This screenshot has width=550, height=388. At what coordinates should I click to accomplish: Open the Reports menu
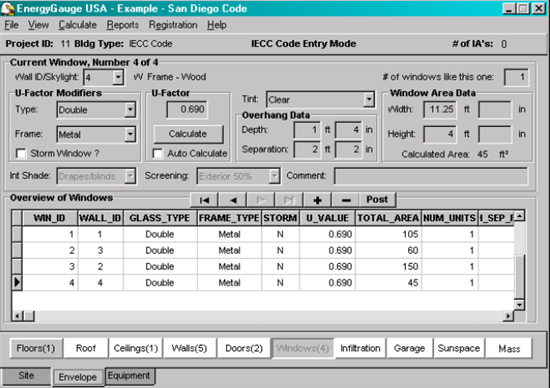click(123, 25)
